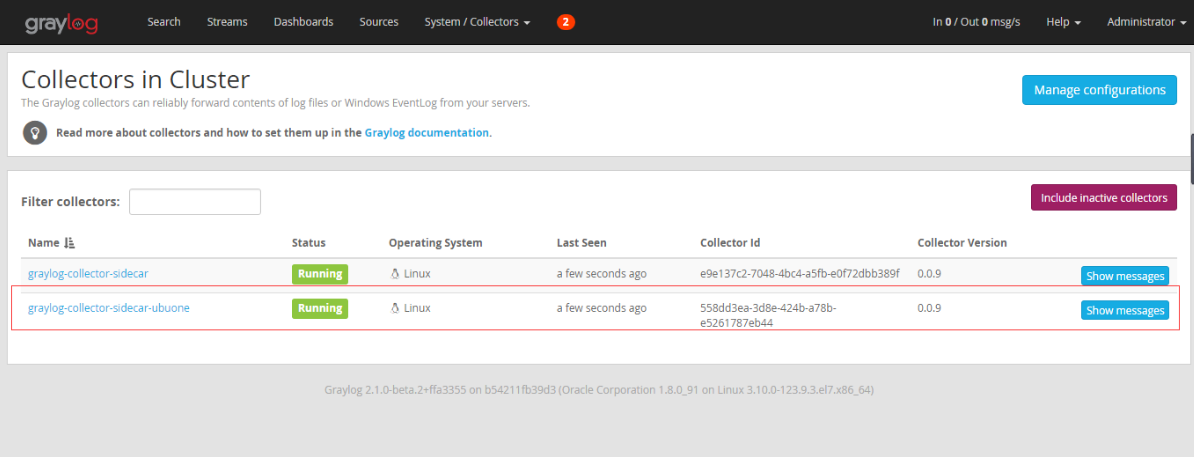Select collector id starting 558dd3ea-3d8e
Screen dimensions: 1194x457
(768, 315)
